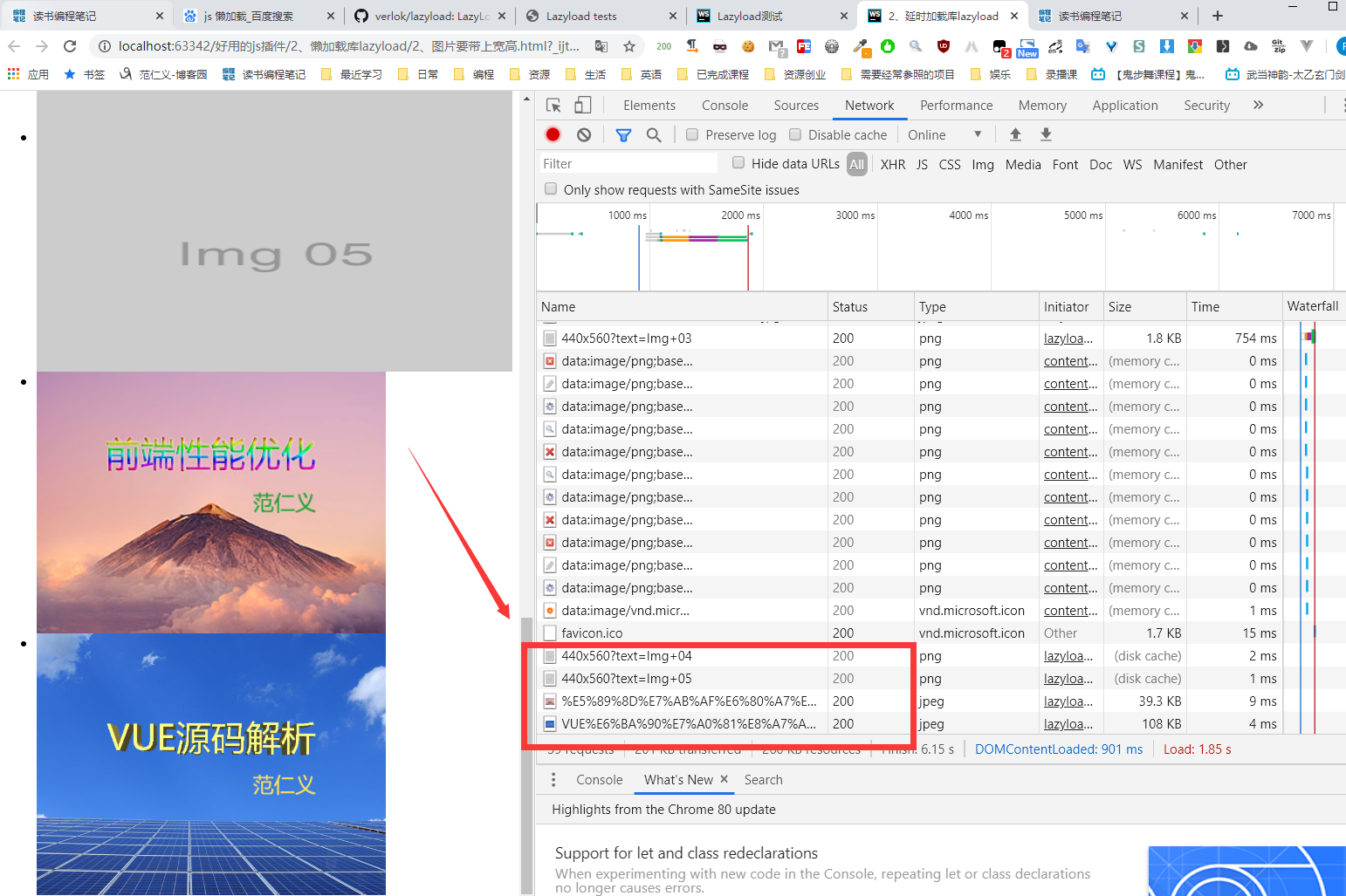Open the 编程 bookmark folder
Image resolution: width=1346 pixels, height=896 pixels.
(474, 74)
